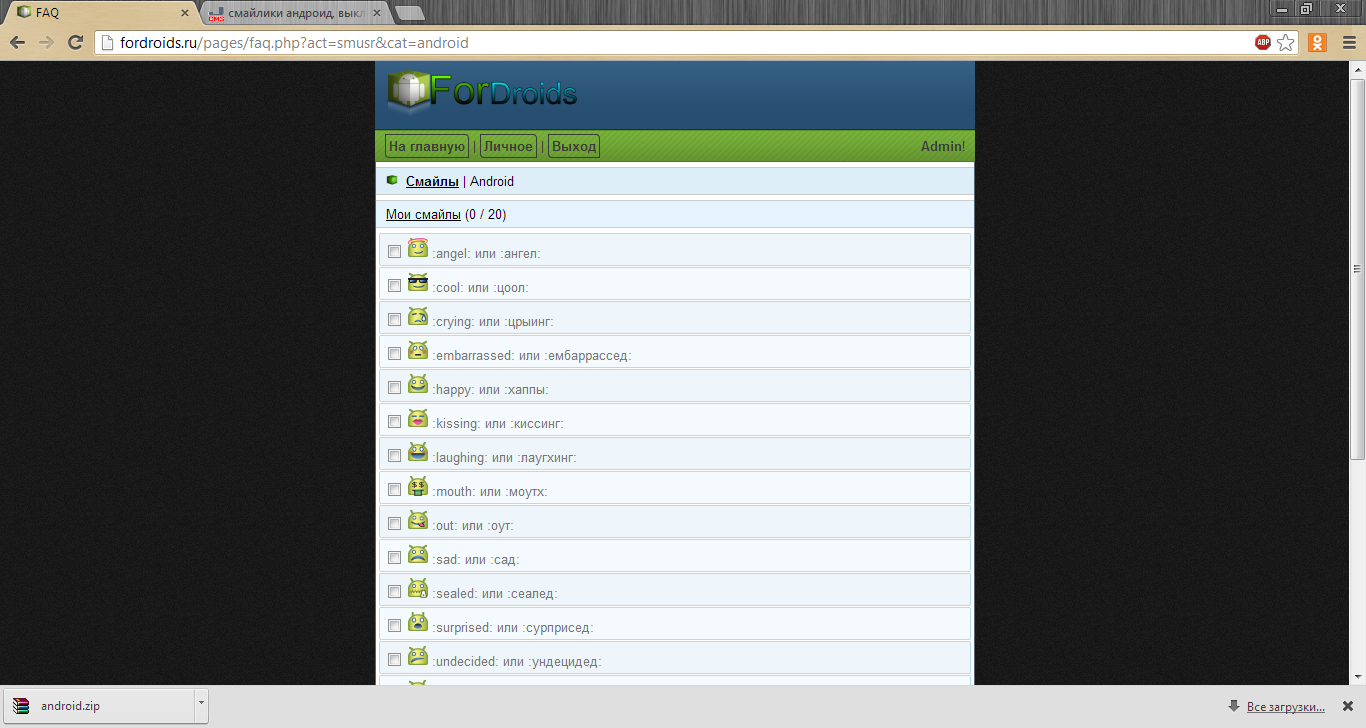Check the box for :undecided: smiley
The image size is (1366, 728).
click(394, 660)
